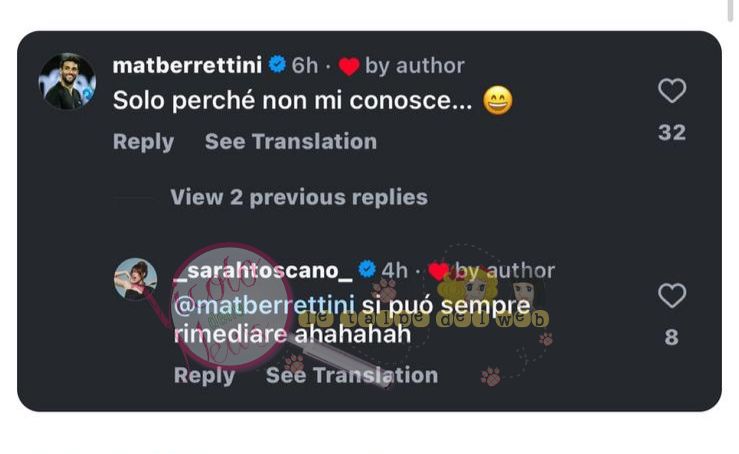Click the verified badge next to _sarahtoscano_
This screenshot has width=739, height=454.
(x=367, y=269)
